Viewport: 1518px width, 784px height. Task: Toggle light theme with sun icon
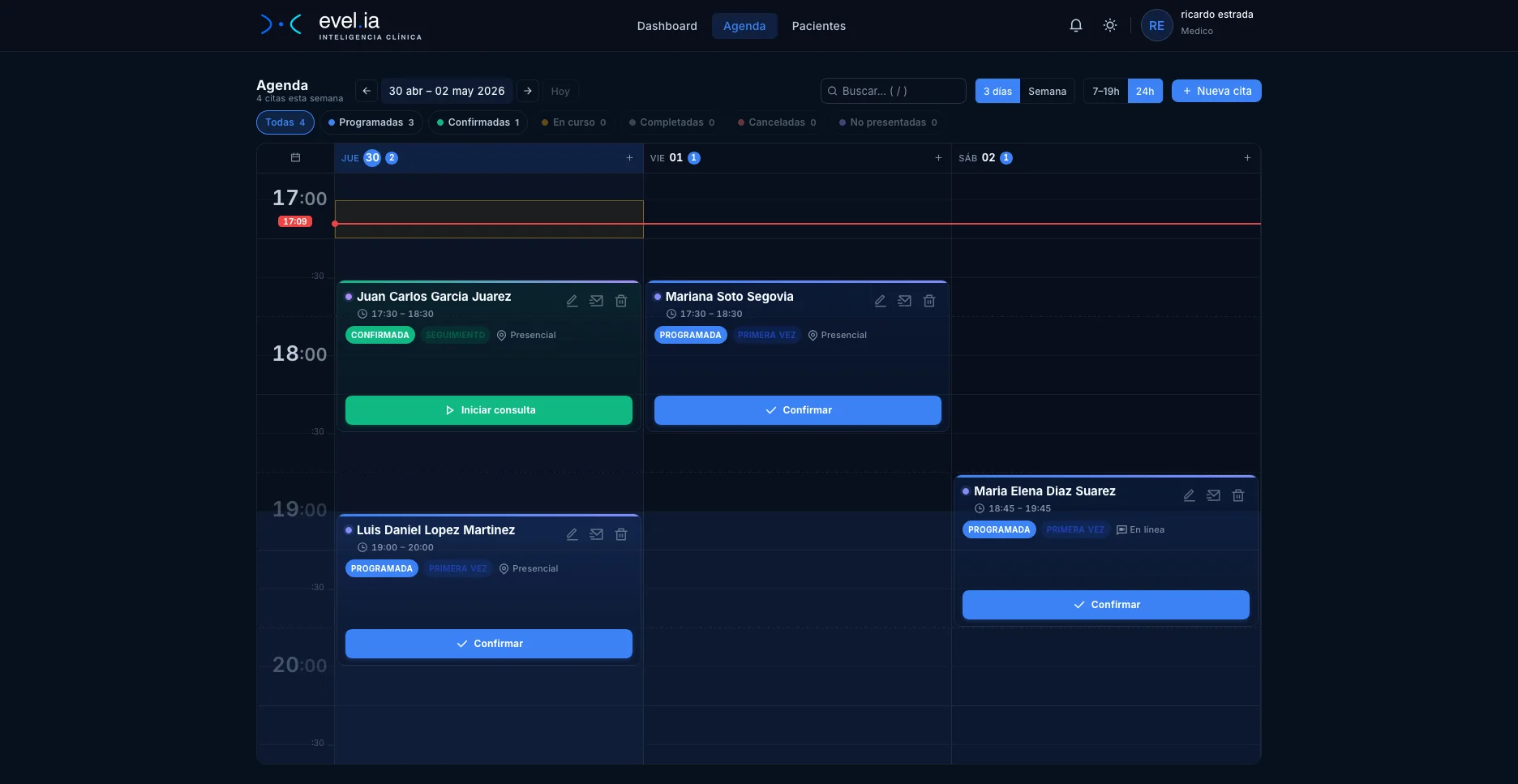point(1110,25)
